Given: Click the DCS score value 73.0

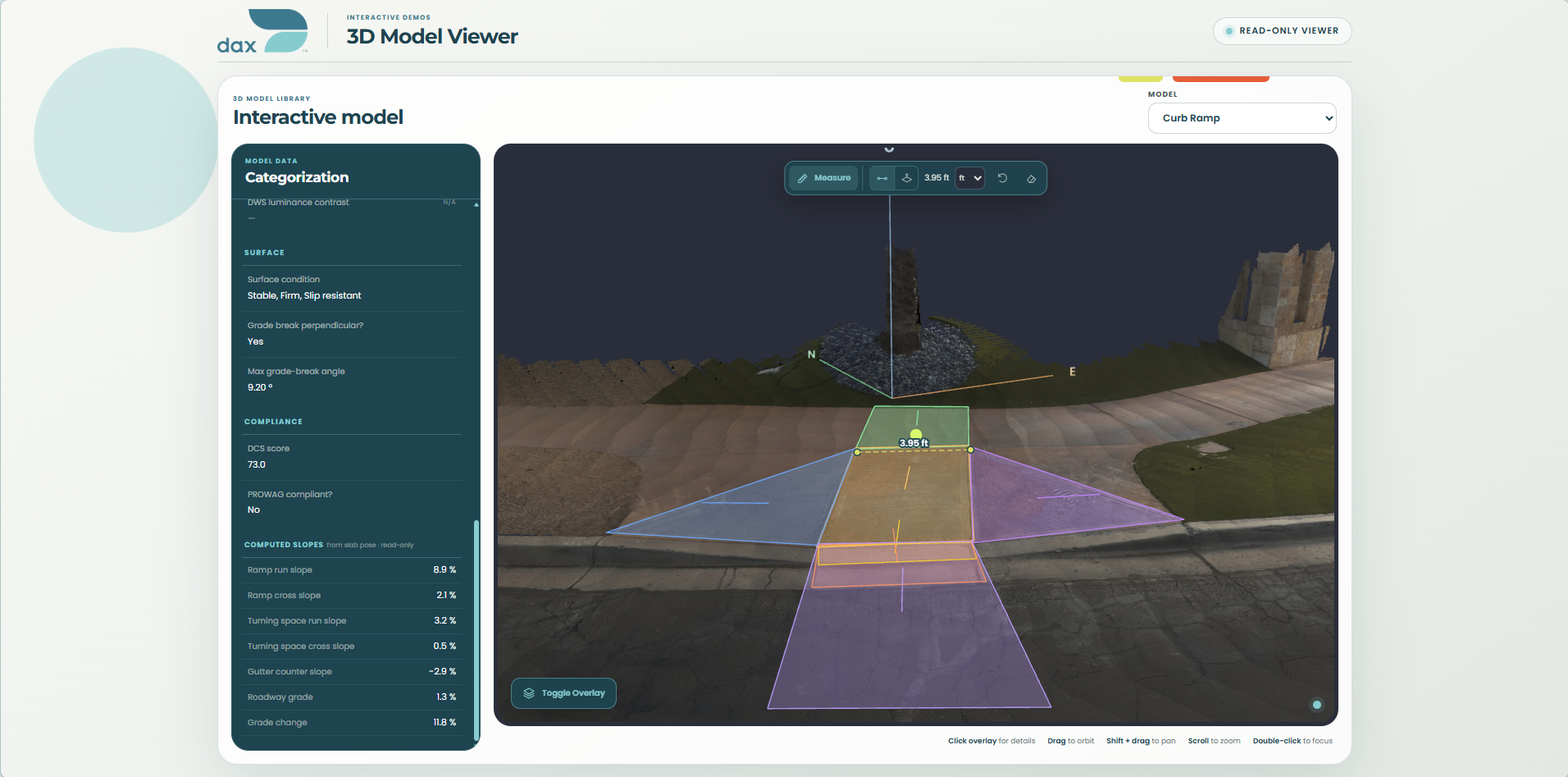Looking at the screenshot, I should [x=257, y=465].
